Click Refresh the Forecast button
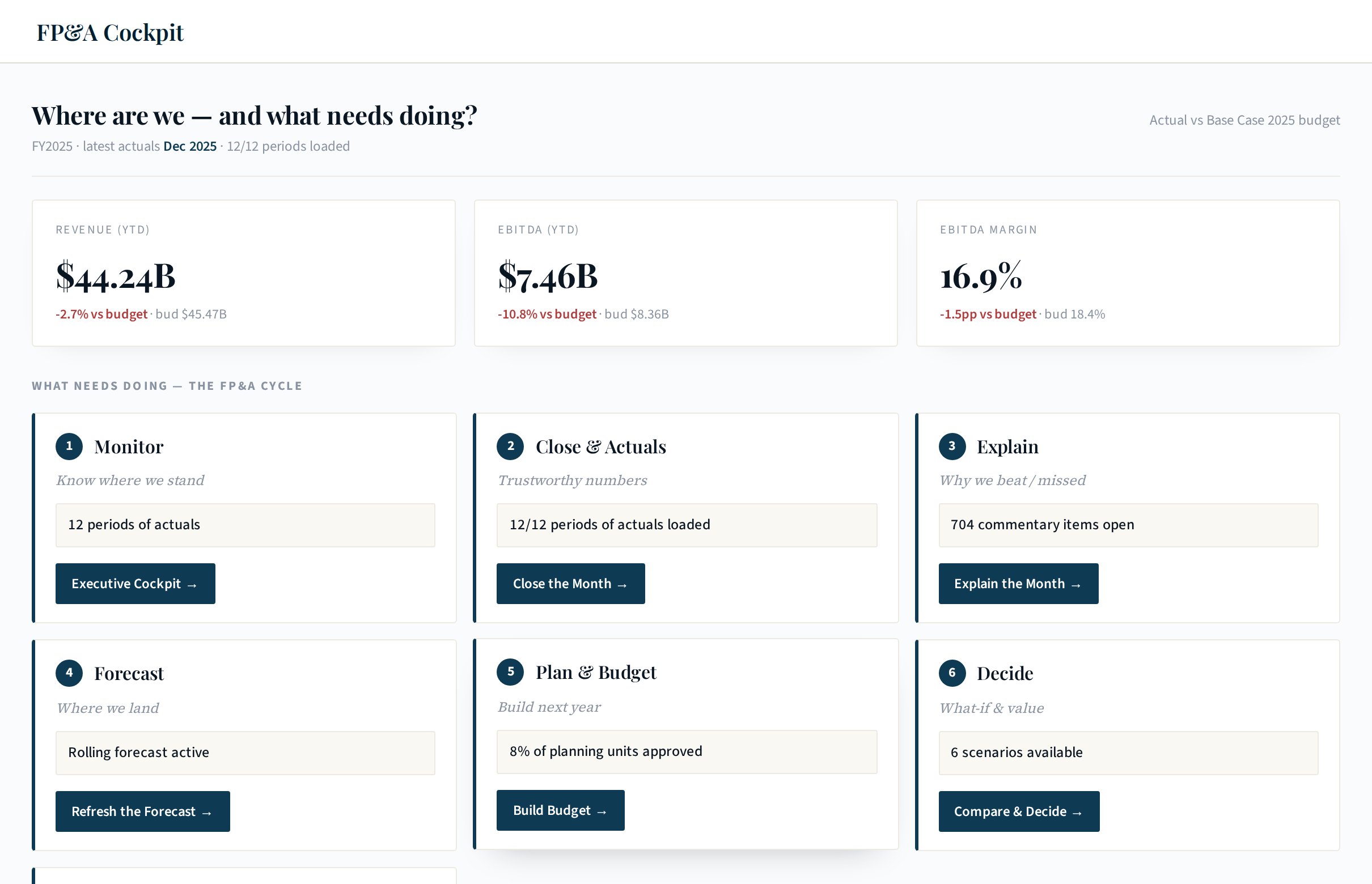 (x=142, y=811)
